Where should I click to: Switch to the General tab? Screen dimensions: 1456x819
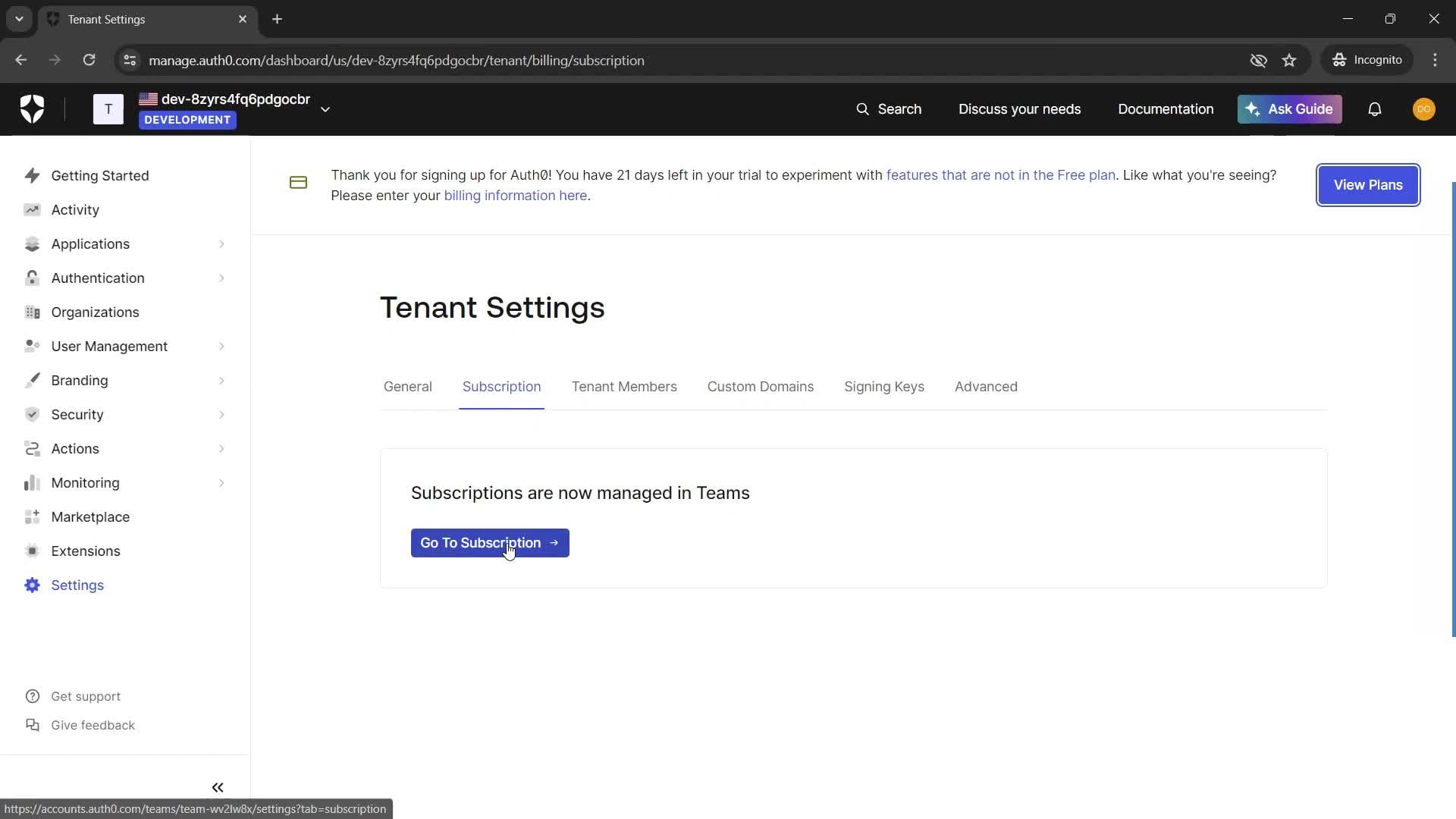coord(408,387)
